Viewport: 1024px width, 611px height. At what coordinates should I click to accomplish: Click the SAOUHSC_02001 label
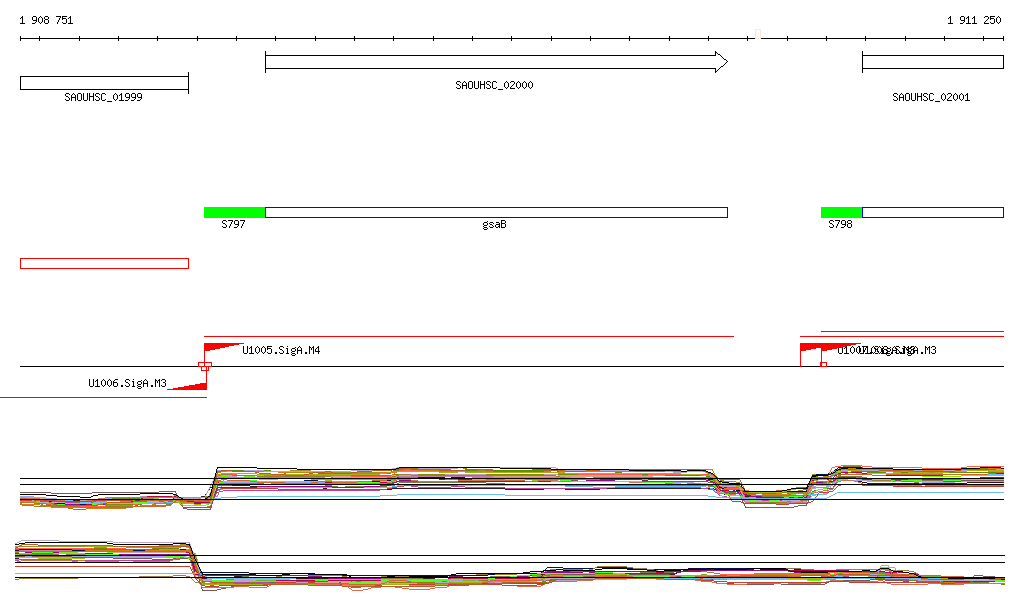[x=931, y=97]
